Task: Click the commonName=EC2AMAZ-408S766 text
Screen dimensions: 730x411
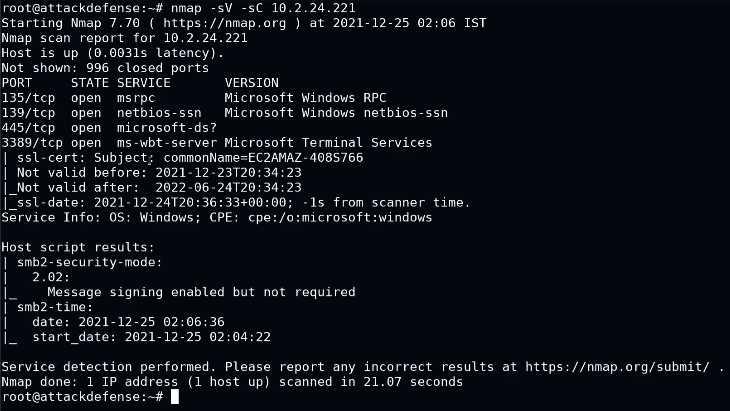Action: [x=263, y=158]
